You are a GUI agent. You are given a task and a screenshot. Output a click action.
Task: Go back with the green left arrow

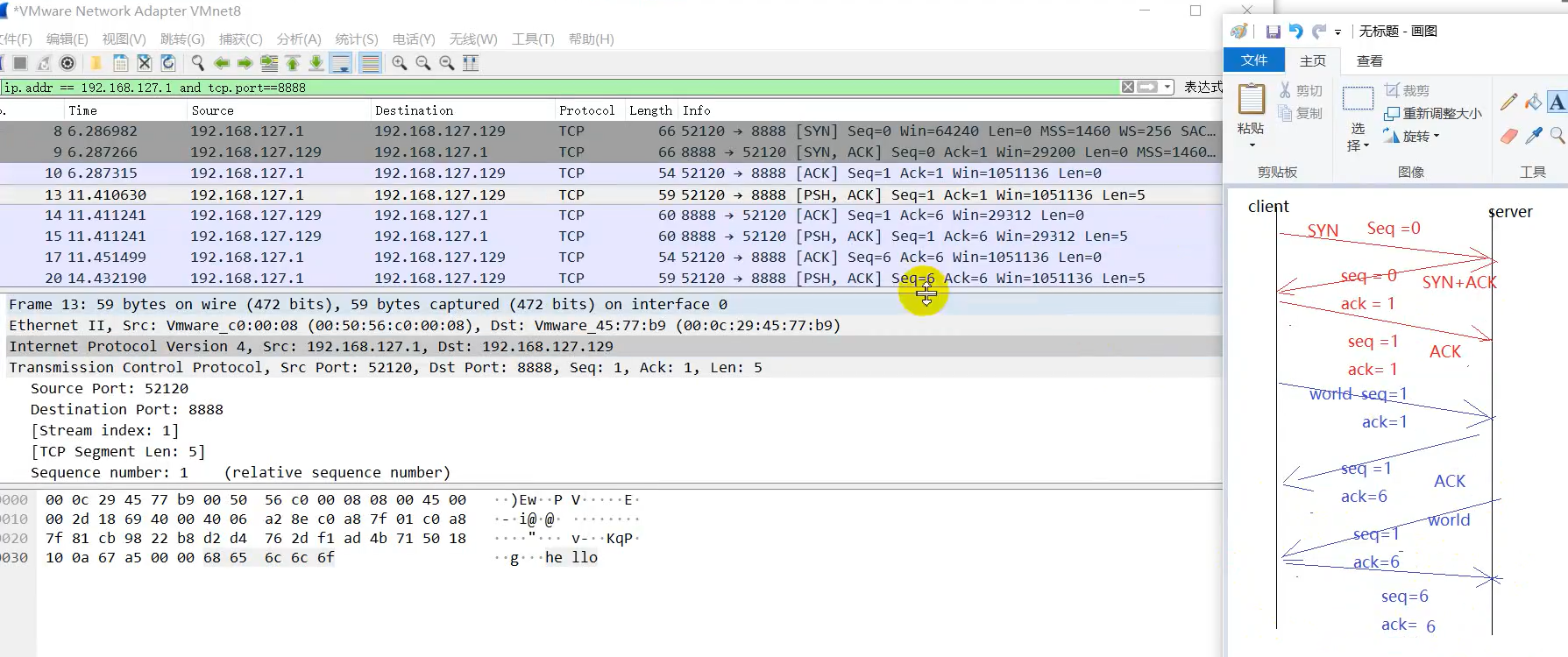click(x=222, y=63)
